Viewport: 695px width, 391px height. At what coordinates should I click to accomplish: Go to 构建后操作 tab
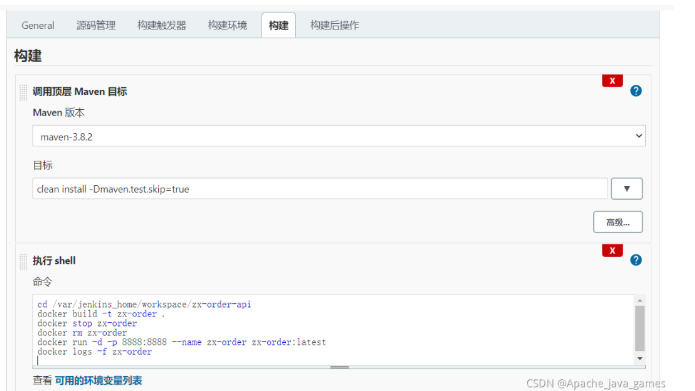(x=334, y=25)
